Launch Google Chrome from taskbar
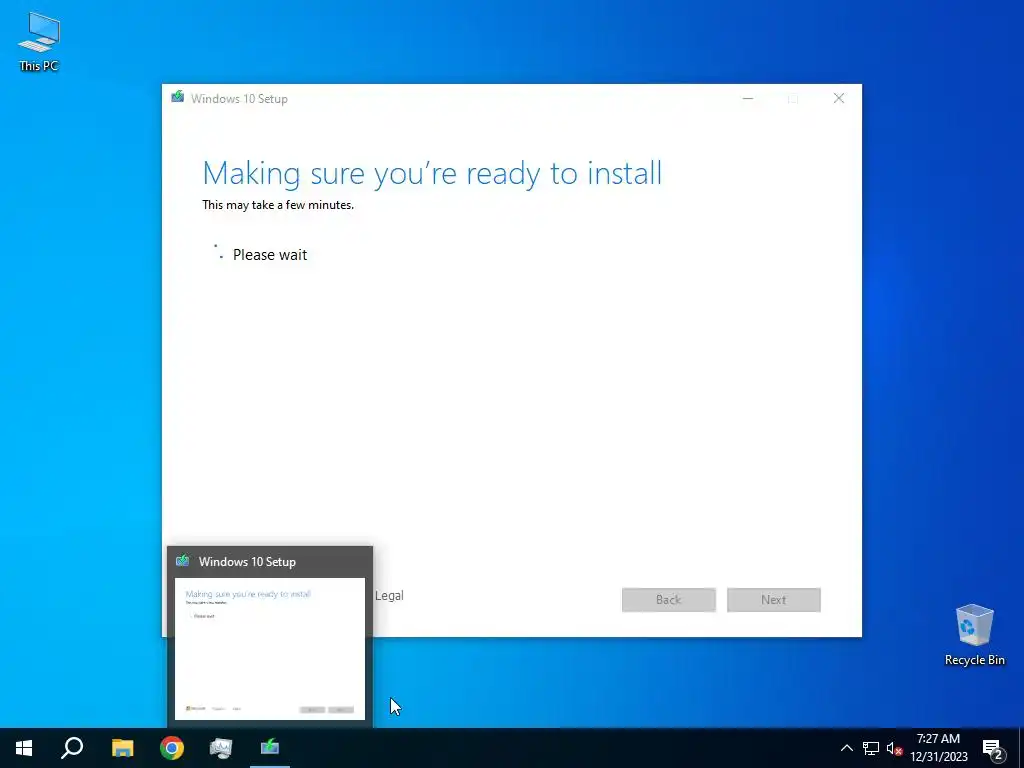This screenshot has height=768, width=1024. tap(172, 748)
